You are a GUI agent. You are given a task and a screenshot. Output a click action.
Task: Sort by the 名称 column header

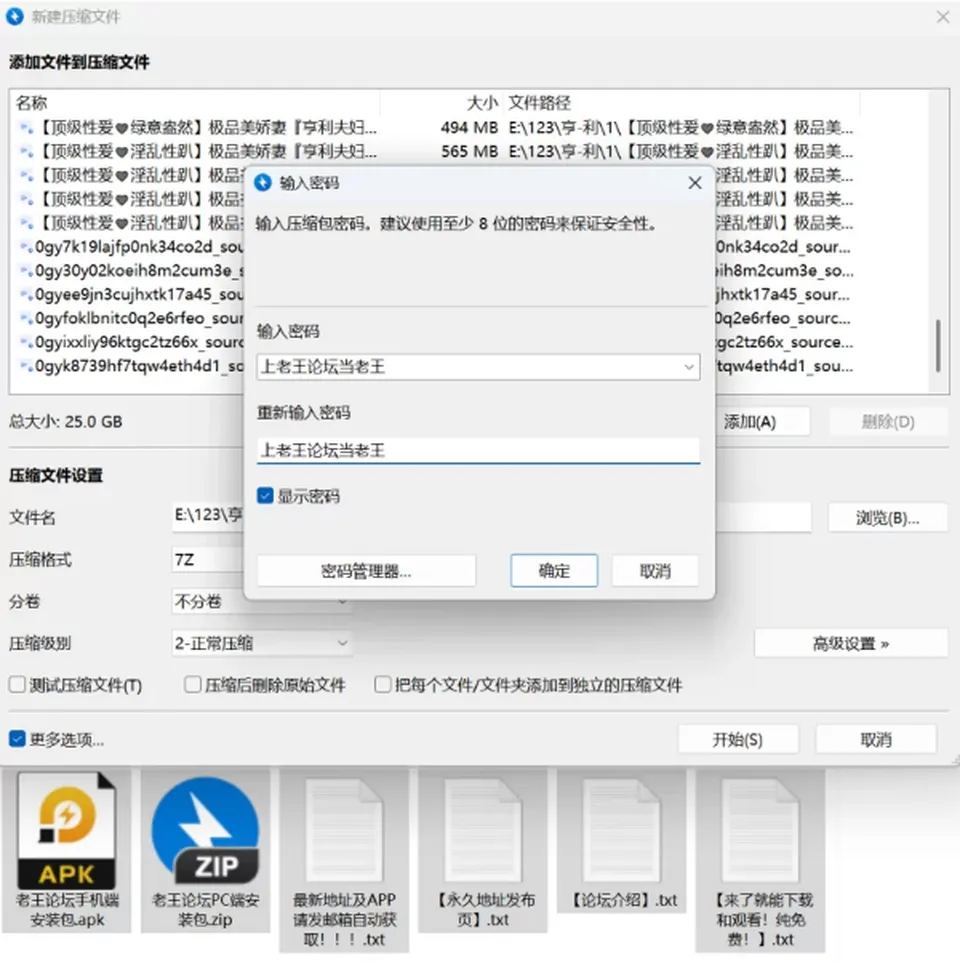click(x=195, y=102)
